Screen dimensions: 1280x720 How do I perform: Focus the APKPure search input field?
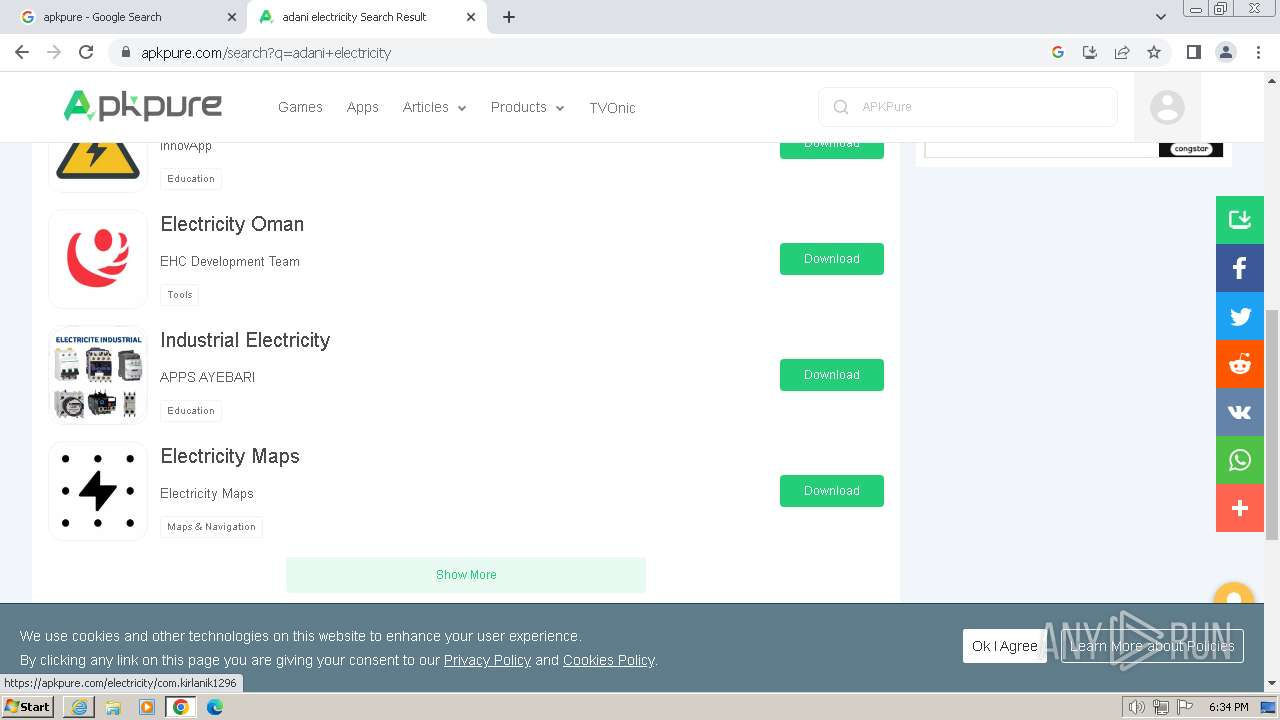pos(968,107)
